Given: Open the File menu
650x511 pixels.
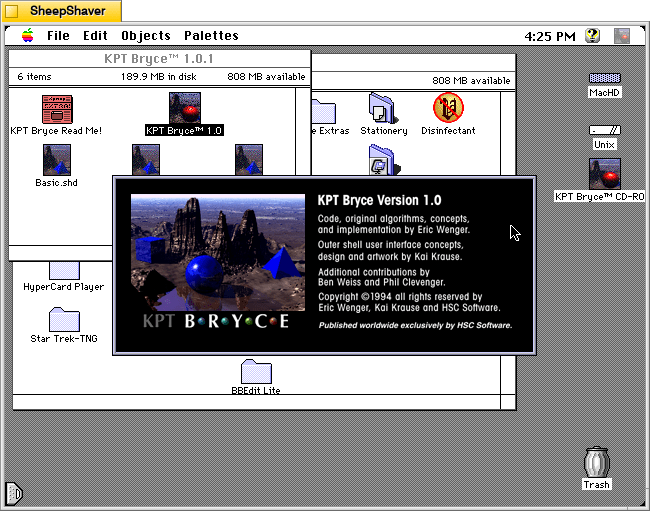Looking at the screenshot, I should [x=58, y=36].
